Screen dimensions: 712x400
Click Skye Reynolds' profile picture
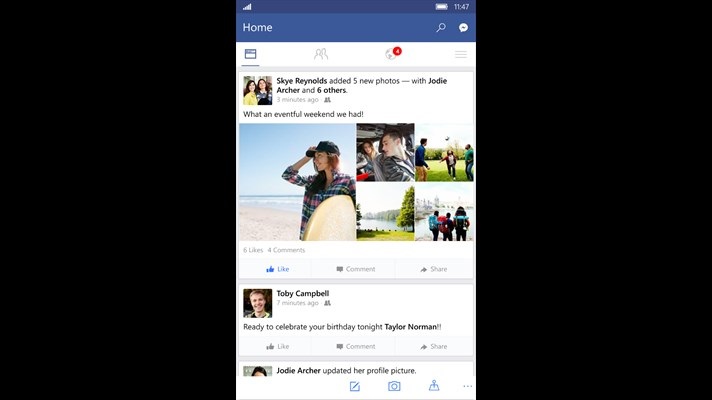[x=257, y=90]
